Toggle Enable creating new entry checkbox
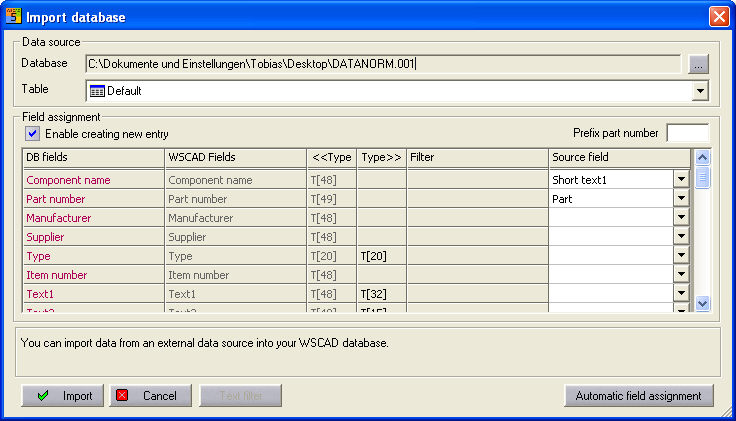 tap(32, 134)
